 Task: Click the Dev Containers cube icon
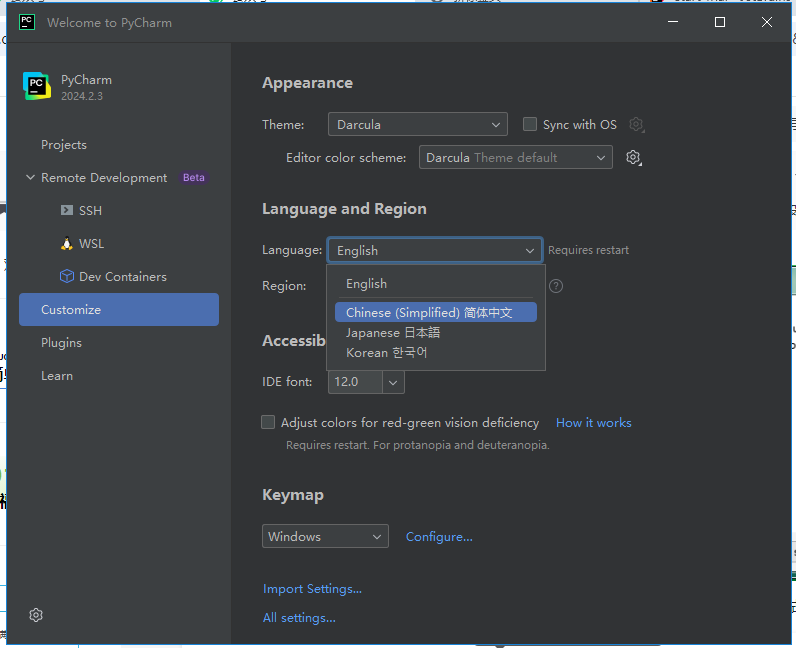point(67,276)
